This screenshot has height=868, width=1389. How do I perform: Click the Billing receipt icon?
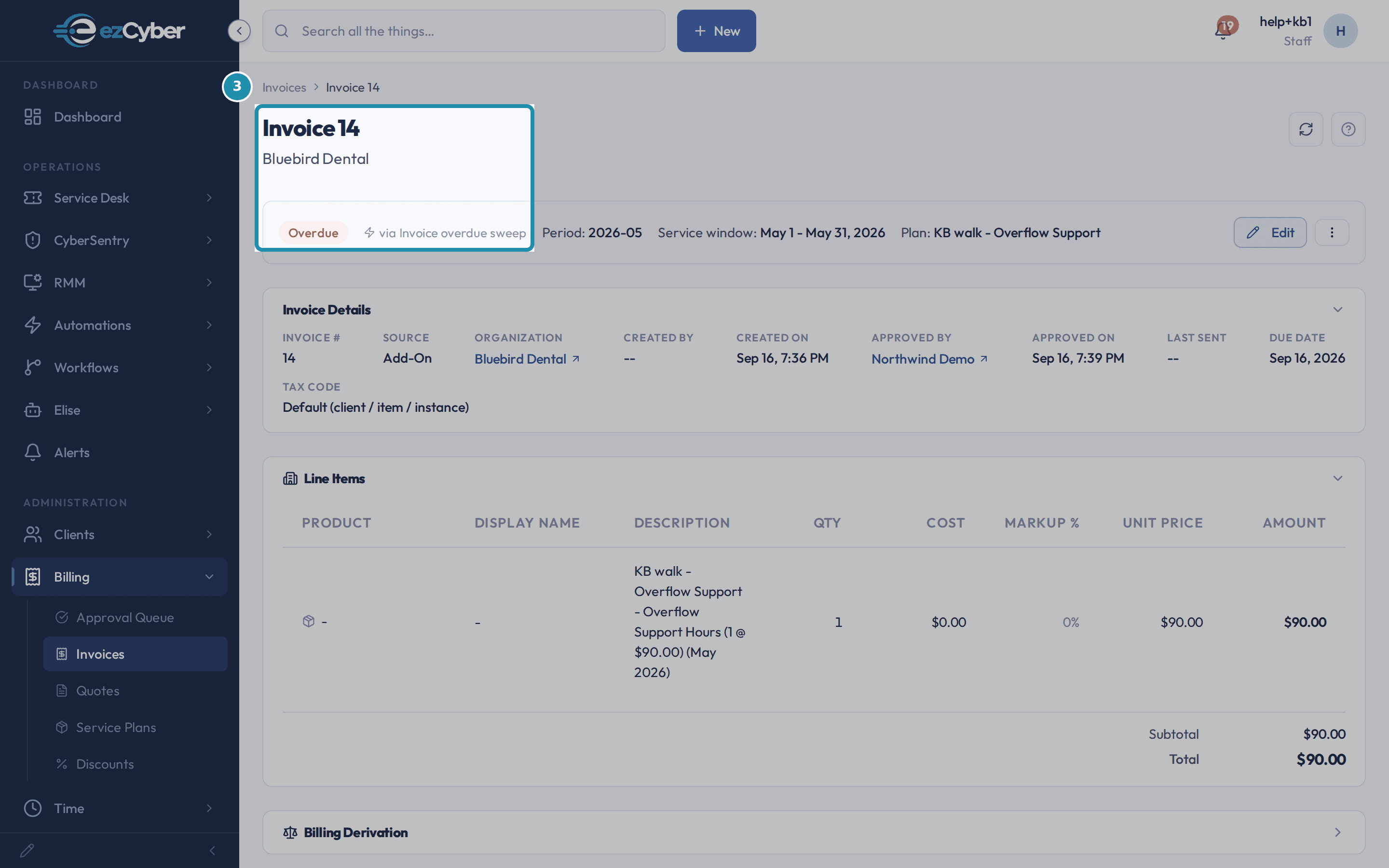coord(33,577)
